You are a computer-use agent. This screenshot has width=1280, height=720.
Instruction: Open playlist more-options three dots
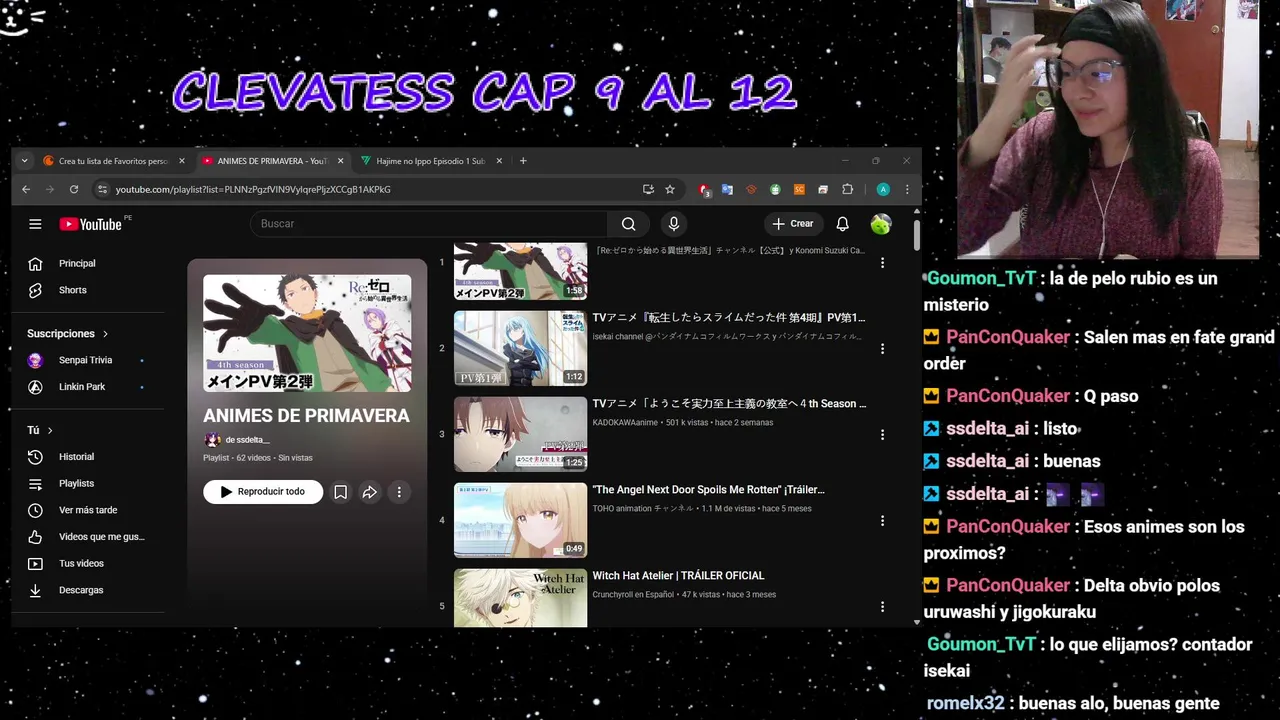point(399,492)
